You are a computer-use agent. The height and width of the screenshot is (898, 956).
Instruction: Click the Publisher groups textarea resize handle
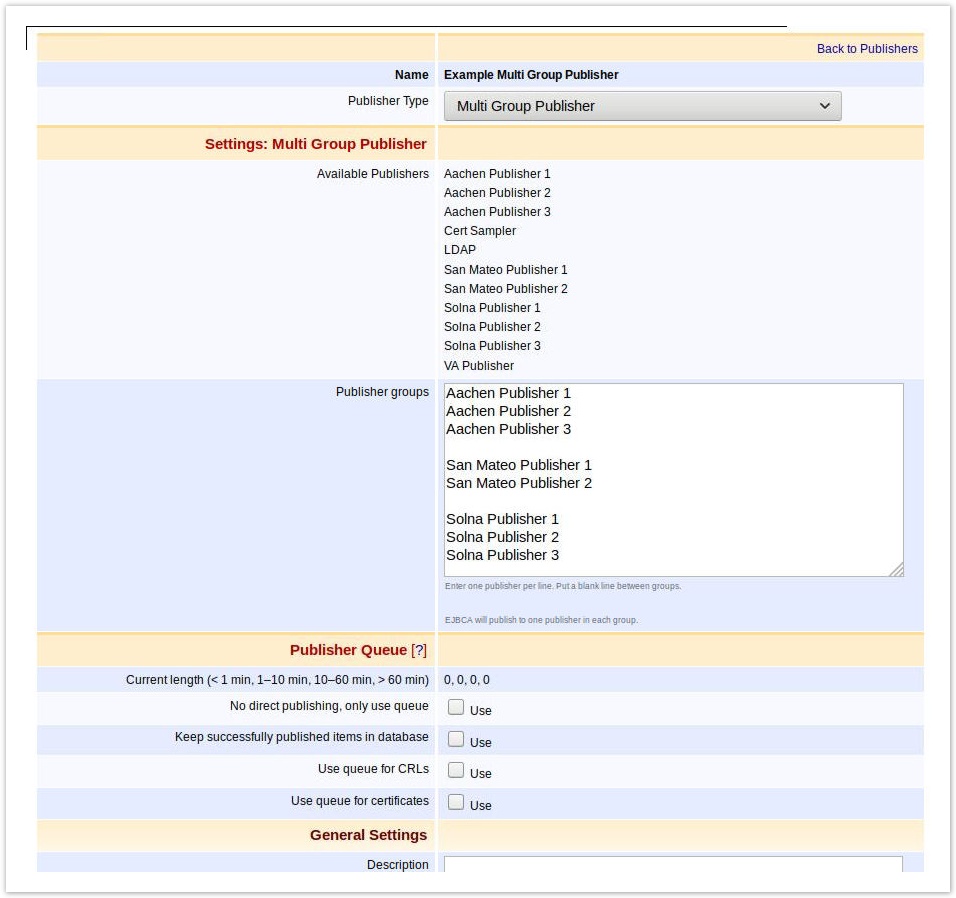coord(897,570)
